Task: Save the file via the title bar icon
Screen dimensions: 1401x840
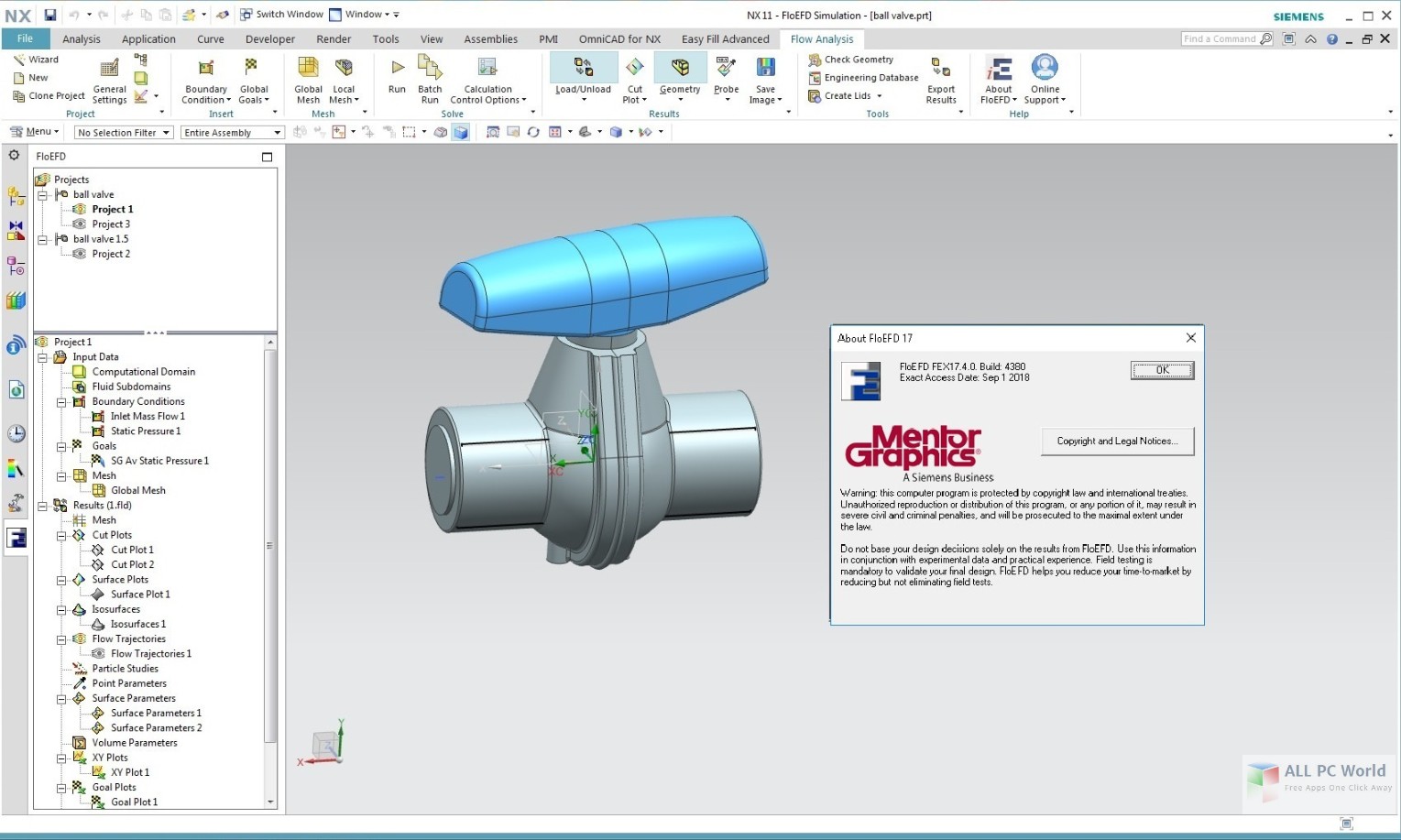Action: [x=50, y=15]
